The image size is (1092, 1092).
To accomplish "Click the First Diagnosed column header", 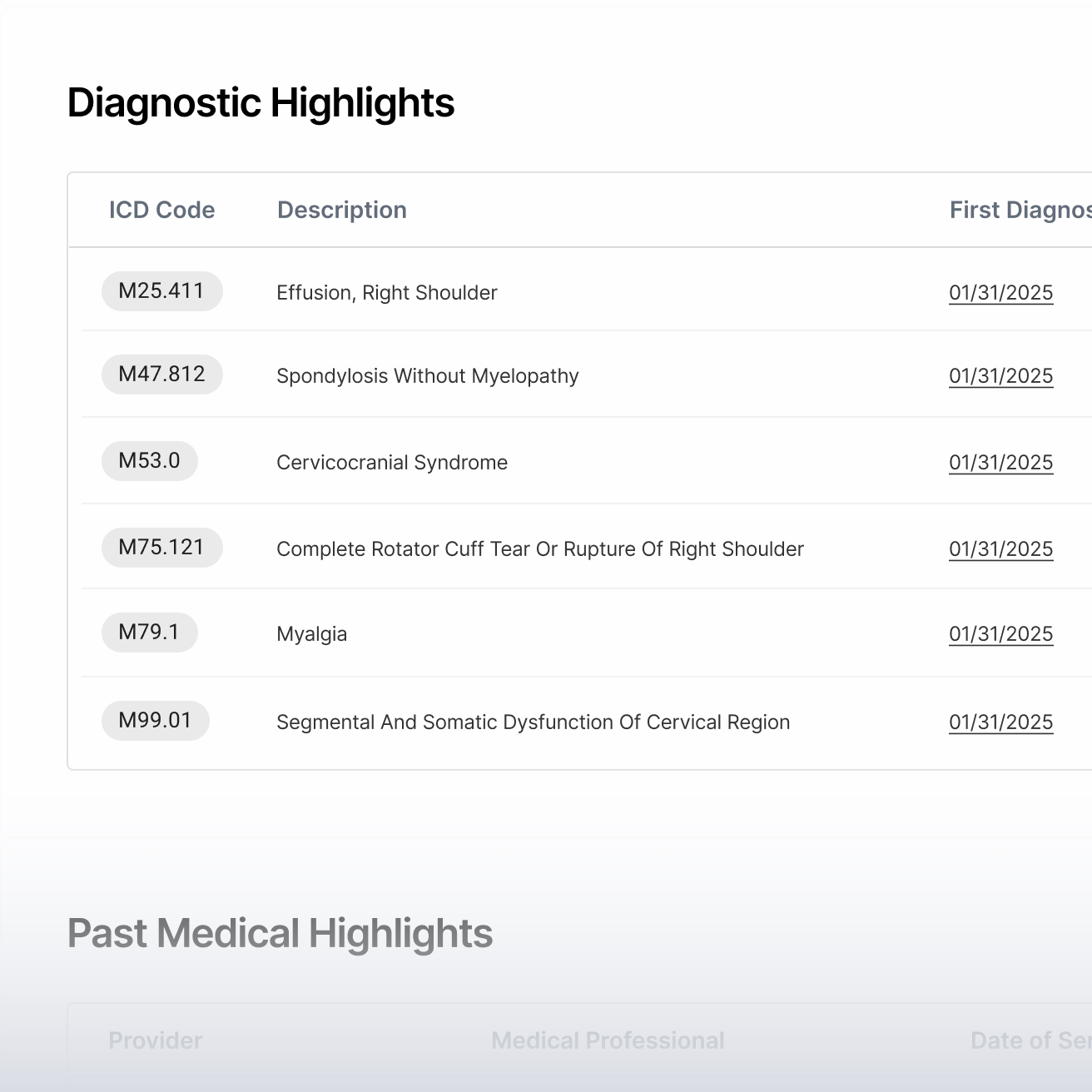I will [1020, 210].
